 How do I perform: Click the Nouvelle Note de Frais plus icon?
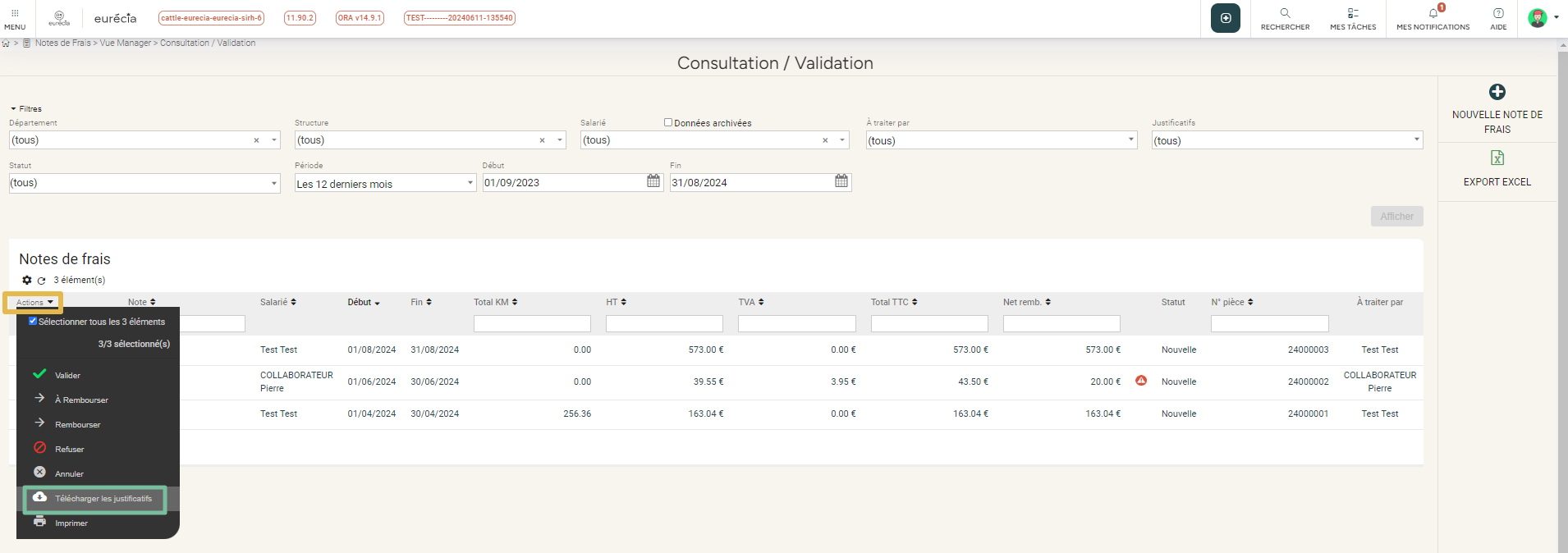pyautogui.click(x=1497, y=92)
